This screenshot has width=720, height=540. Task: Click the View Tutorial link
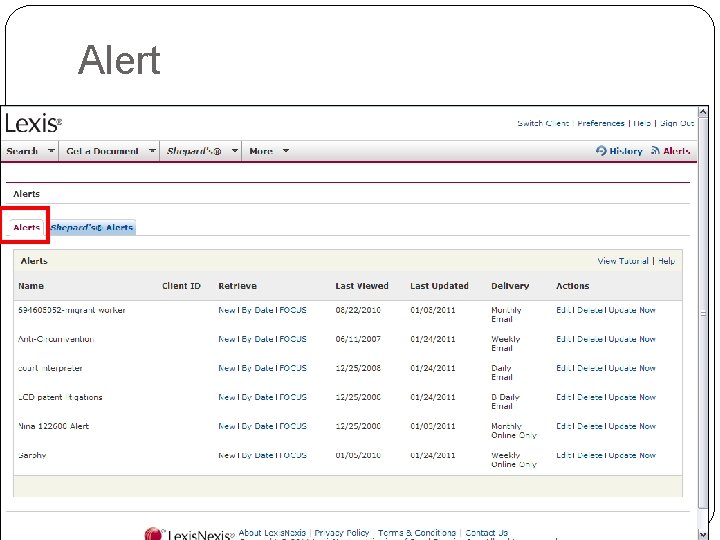623,261
